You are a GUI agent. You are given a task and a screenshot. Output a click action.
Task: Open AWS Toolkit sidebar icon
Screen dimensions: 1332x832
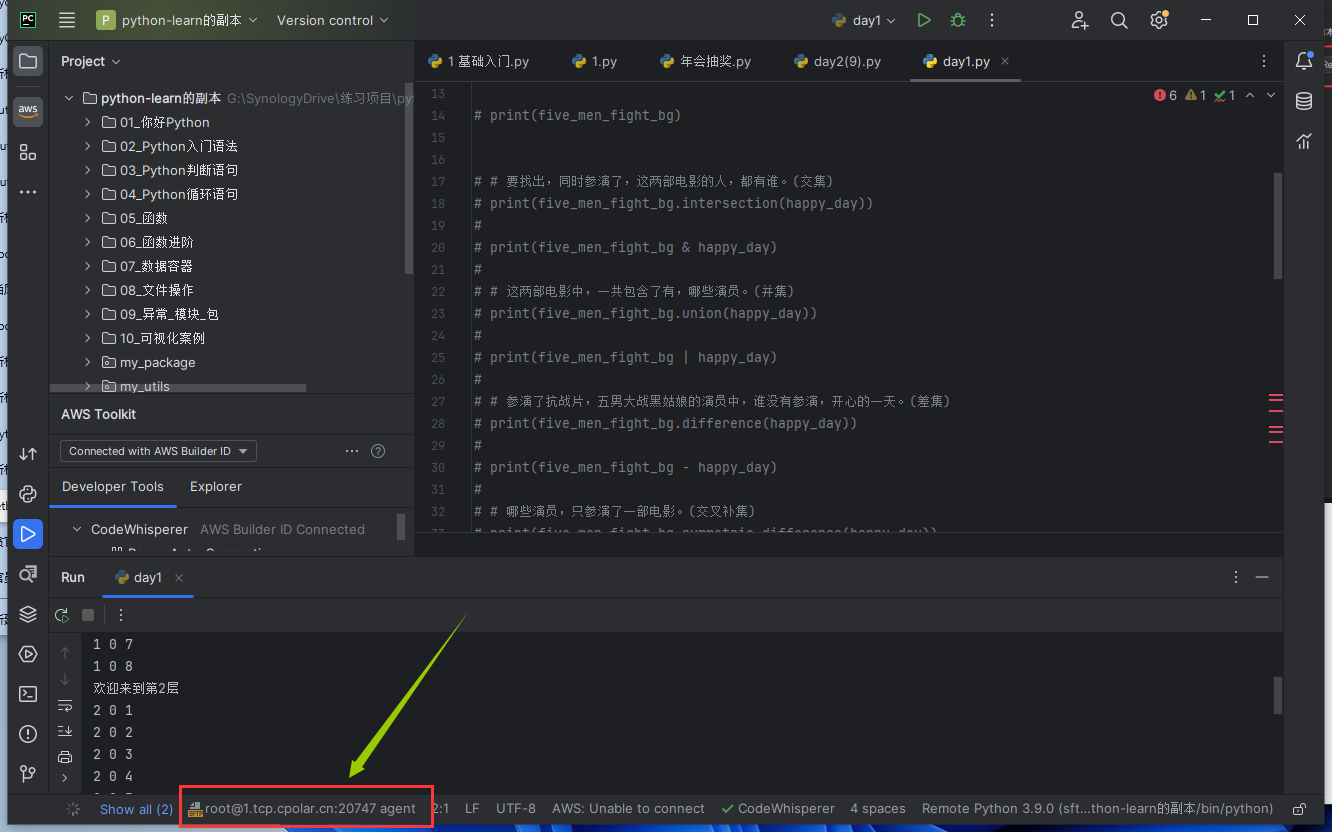(28, 111)
